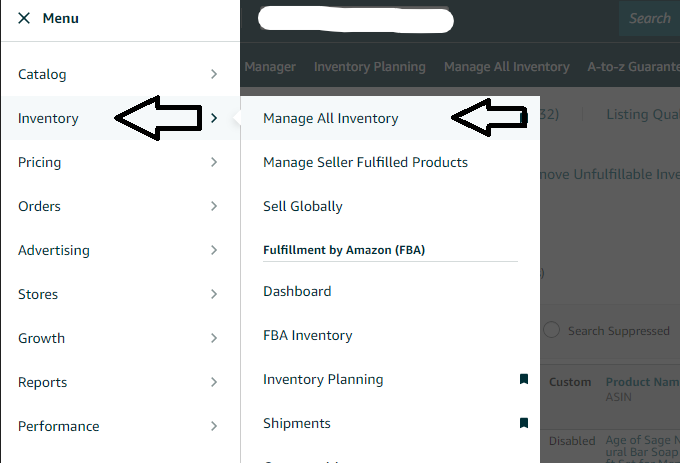Image resolution: width=680 pixels, height=463 pixels.
Task: Open the FBA Dashboard menu entry
Action: coord(297,291)
